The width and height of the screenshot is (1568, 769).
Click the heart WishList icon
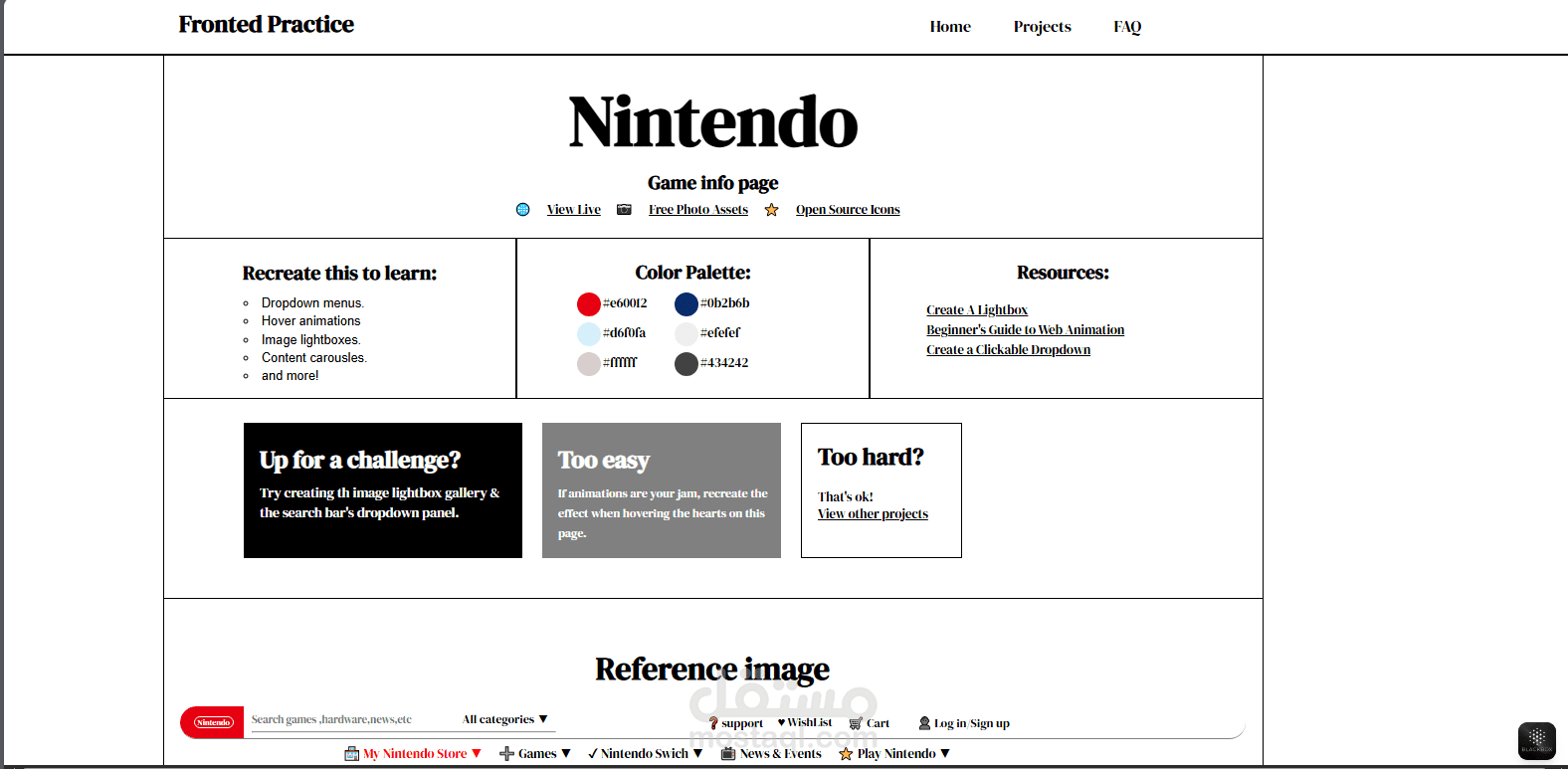coord(782,722)
